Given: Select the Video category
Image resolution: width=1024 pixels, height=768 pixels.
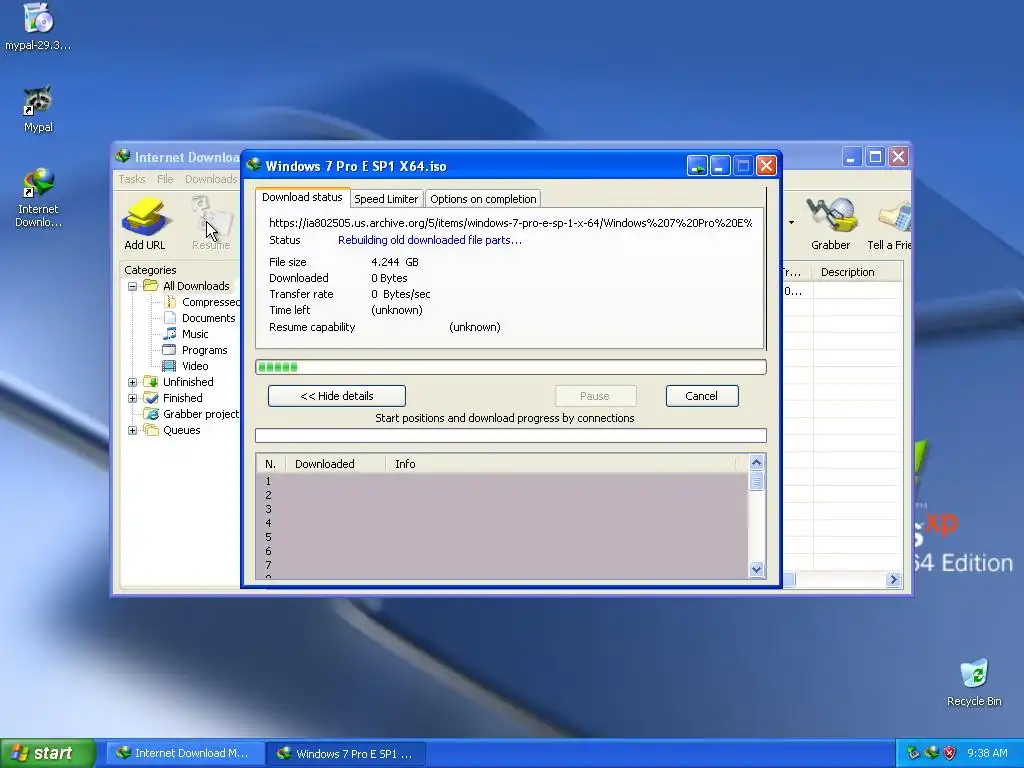Looking at the screenshot, I should tap(186, 366).
